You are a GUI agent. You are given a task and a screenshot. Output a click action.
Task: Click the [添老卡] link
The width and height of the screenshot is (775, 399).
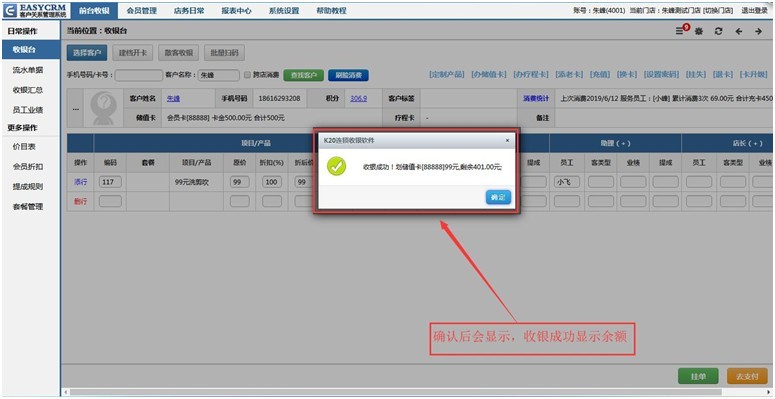(x=569, y=74)
